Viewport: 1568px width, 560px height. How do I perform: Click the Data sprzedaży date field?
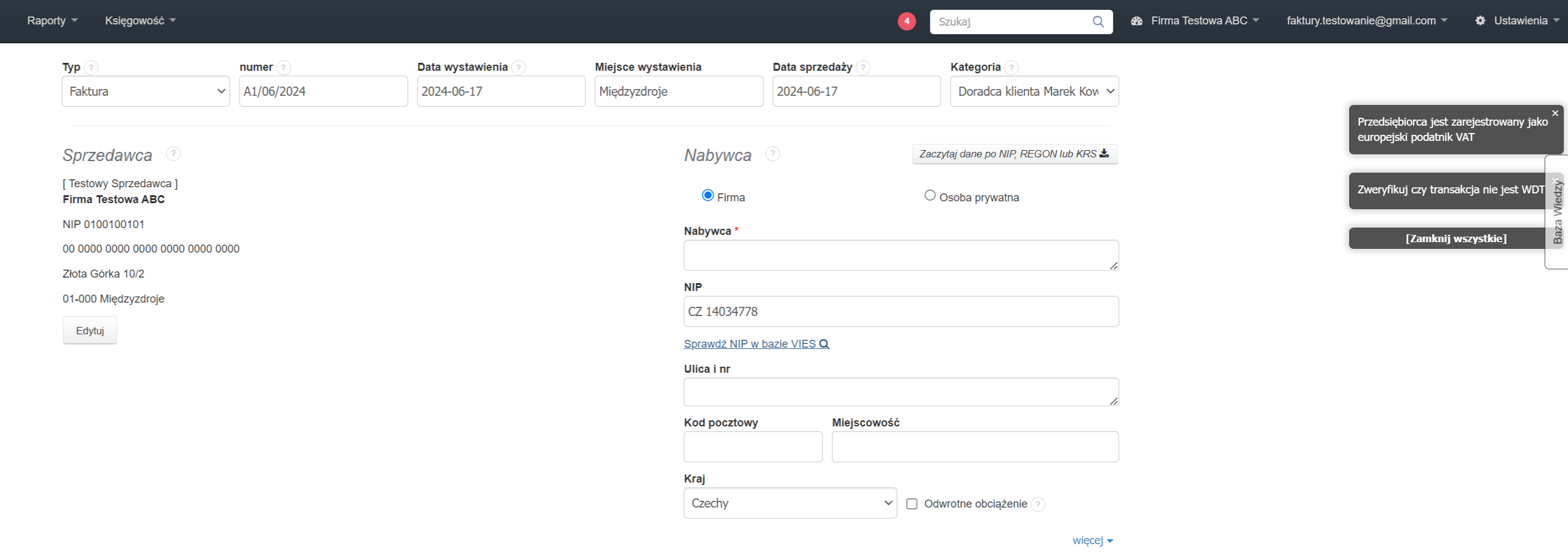click(857, 92)
